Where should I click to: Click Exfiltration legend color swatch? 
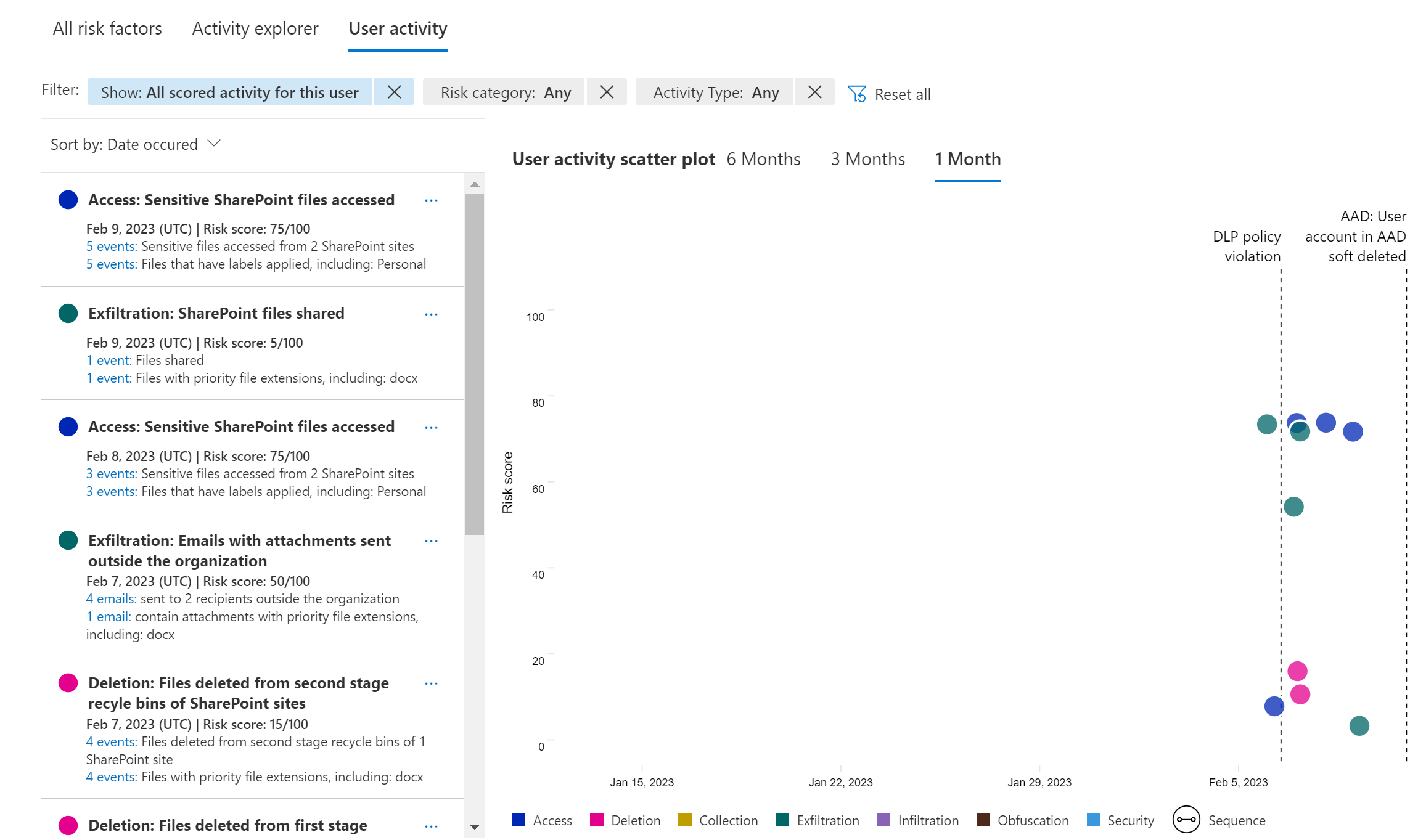click(x=782, y=820)
